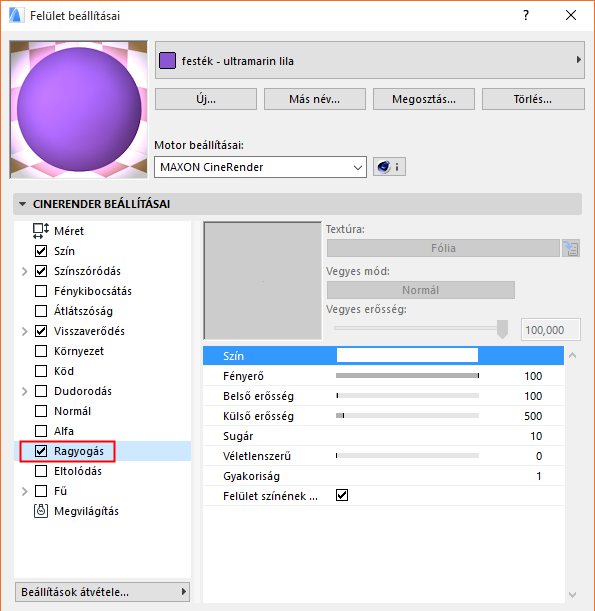
Task: Enable the Környezet checkbox
Action: click(41, 351)
